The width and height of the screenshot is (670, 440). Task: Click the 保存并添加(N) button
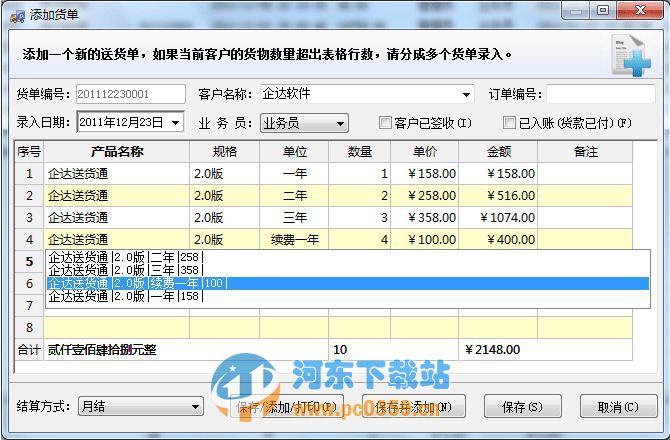(x=414, y=407)
